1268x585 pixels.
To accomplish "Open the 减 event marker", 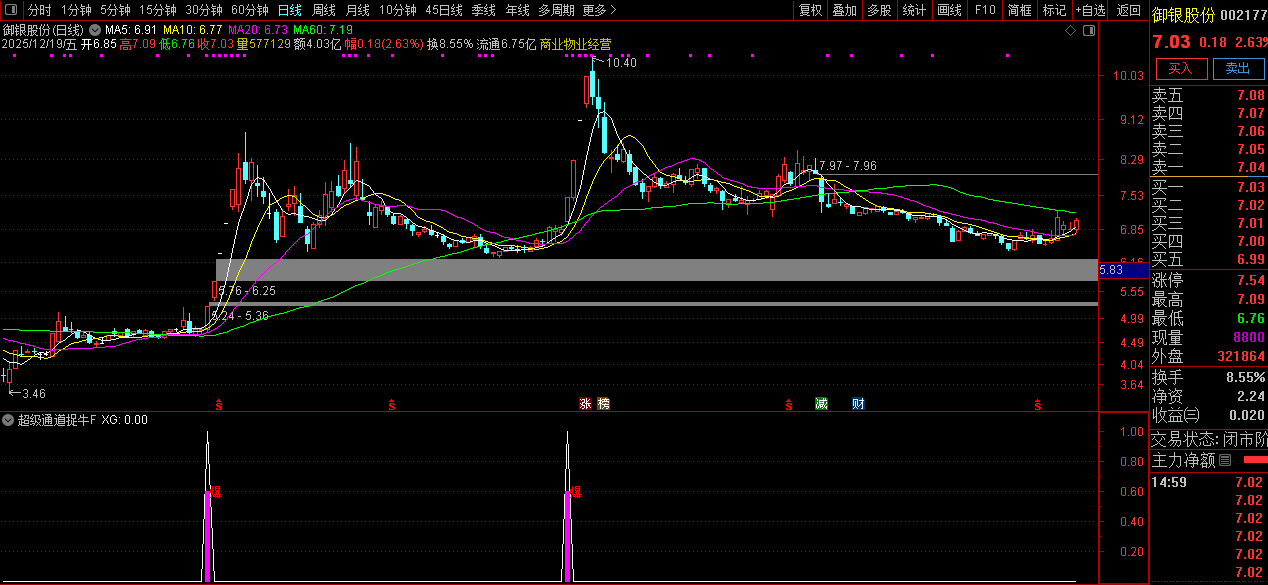I will [x=821, y=404].
